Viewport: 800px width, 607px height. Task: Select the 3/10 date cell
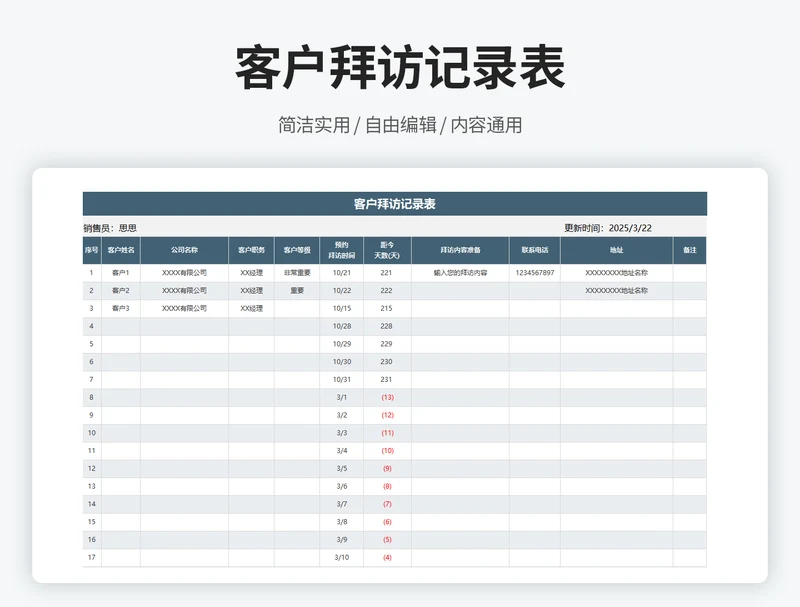click(341, 558)
